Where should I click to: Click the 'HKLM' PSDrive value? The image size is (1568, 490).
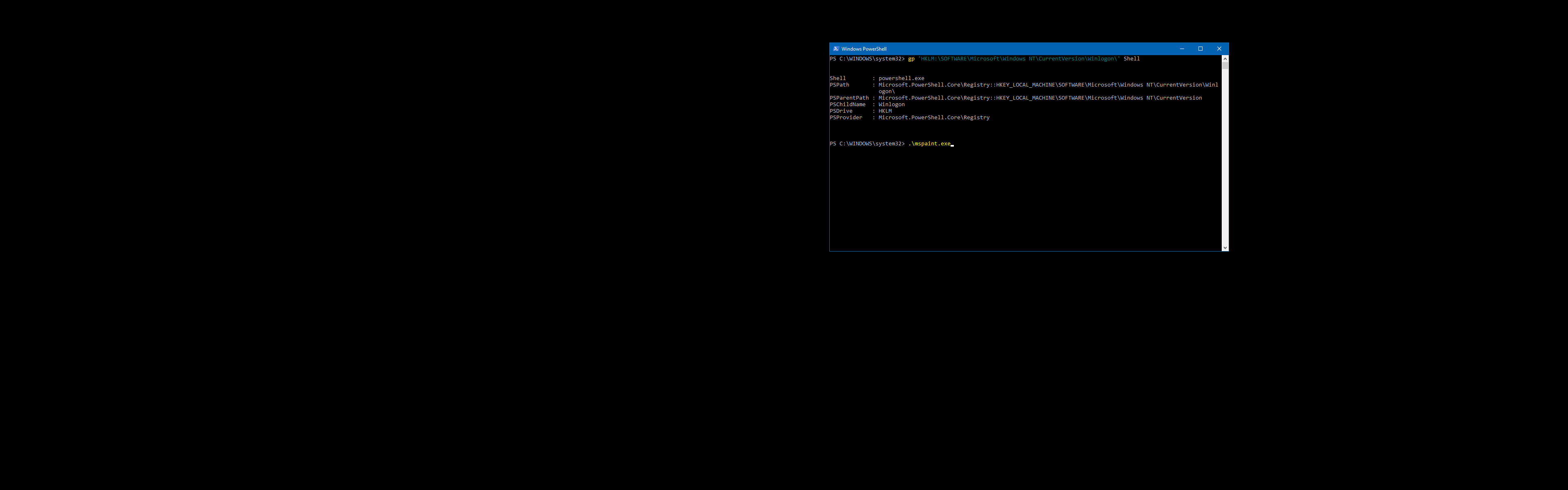click(885, 111)
